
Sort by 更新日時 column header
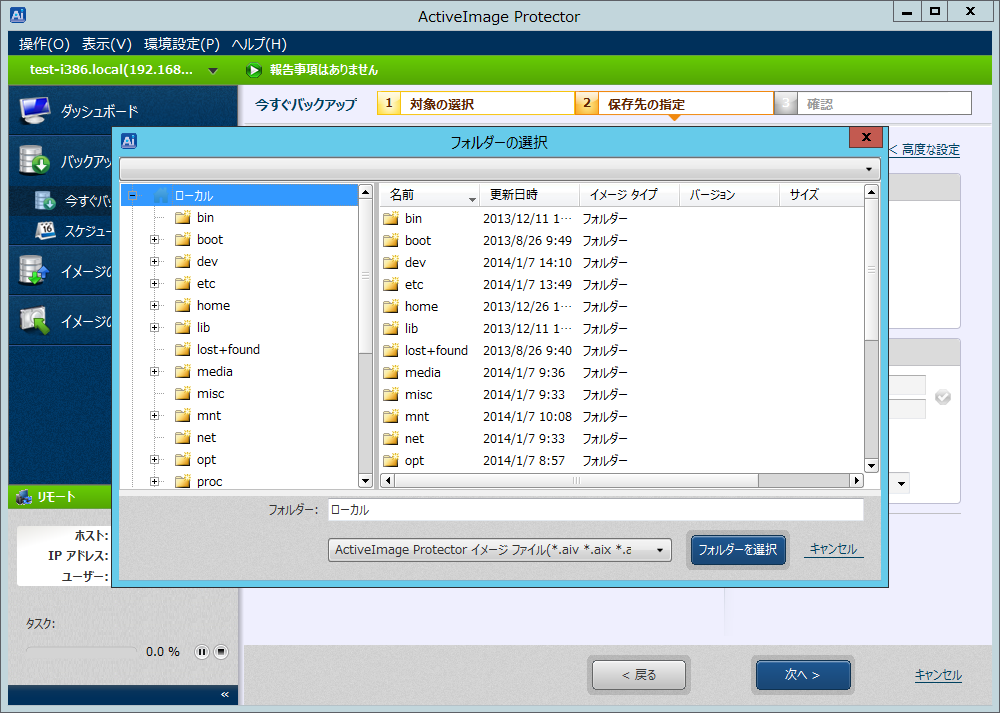tap(529, 195)
